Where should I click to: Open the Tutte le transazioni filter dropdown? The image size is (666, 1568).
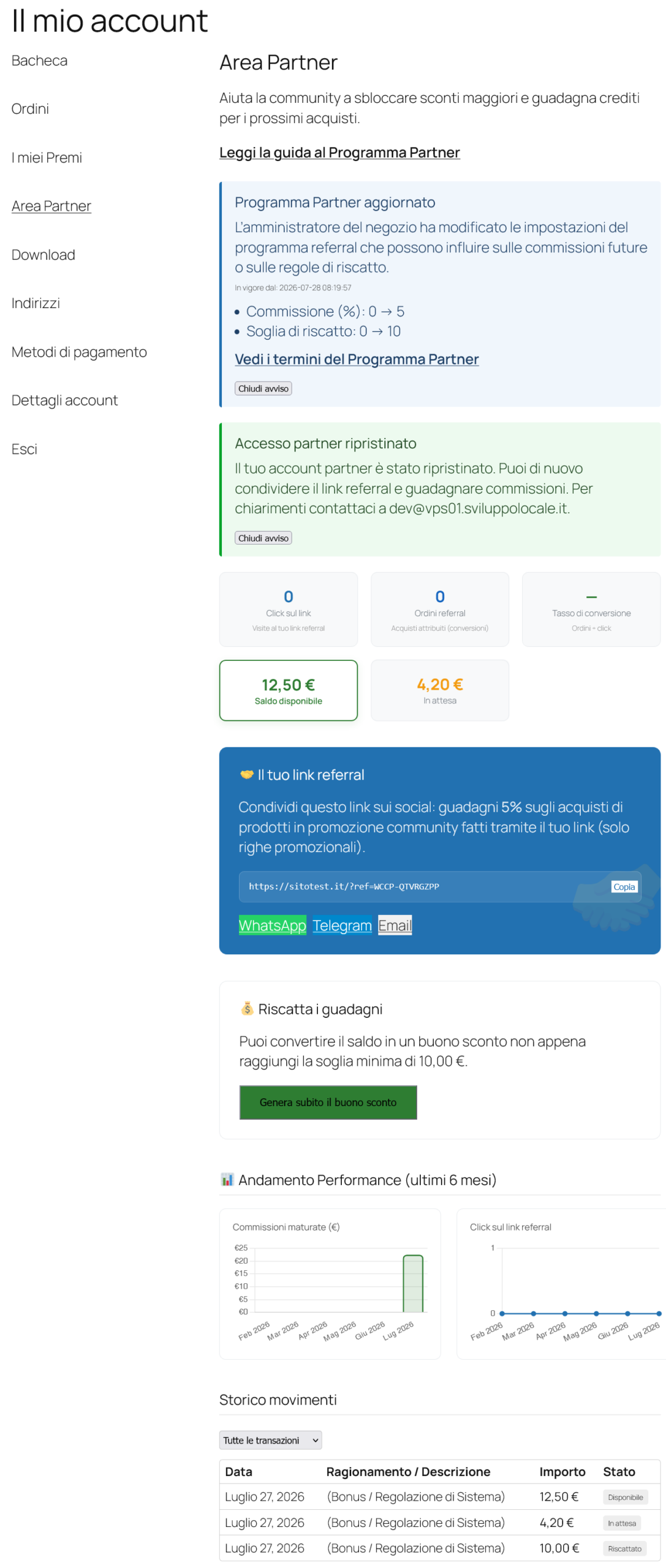tap(270, 1439)
